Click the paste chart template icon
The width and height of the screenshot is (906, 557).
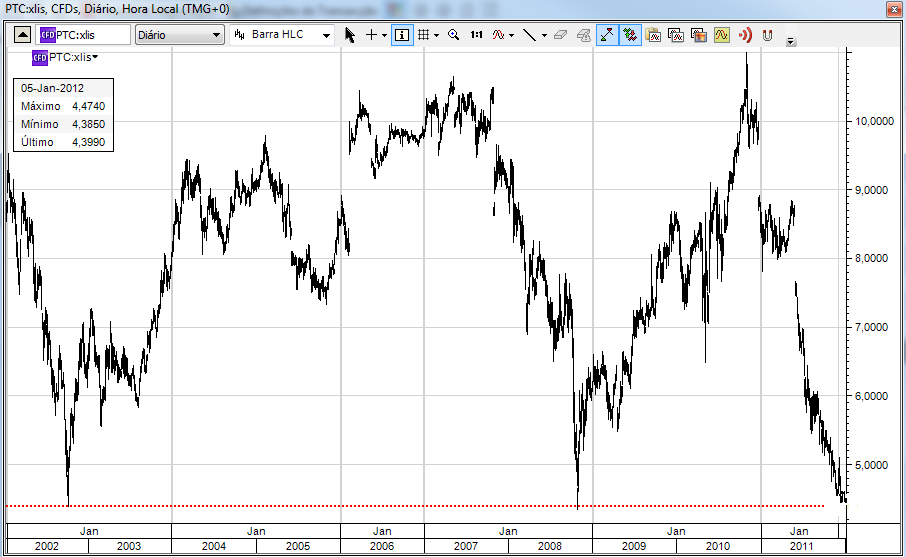(653, 35)
